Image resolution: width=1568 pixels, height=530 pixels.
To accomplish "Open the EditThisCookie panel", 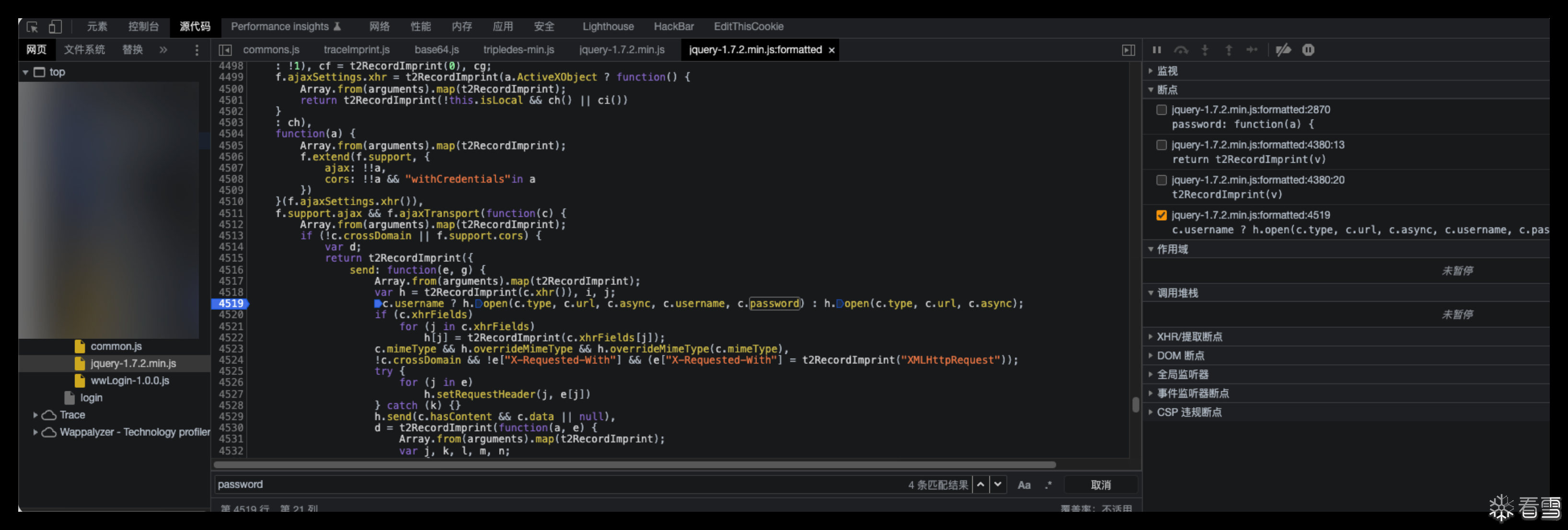I will click(749, 27).
